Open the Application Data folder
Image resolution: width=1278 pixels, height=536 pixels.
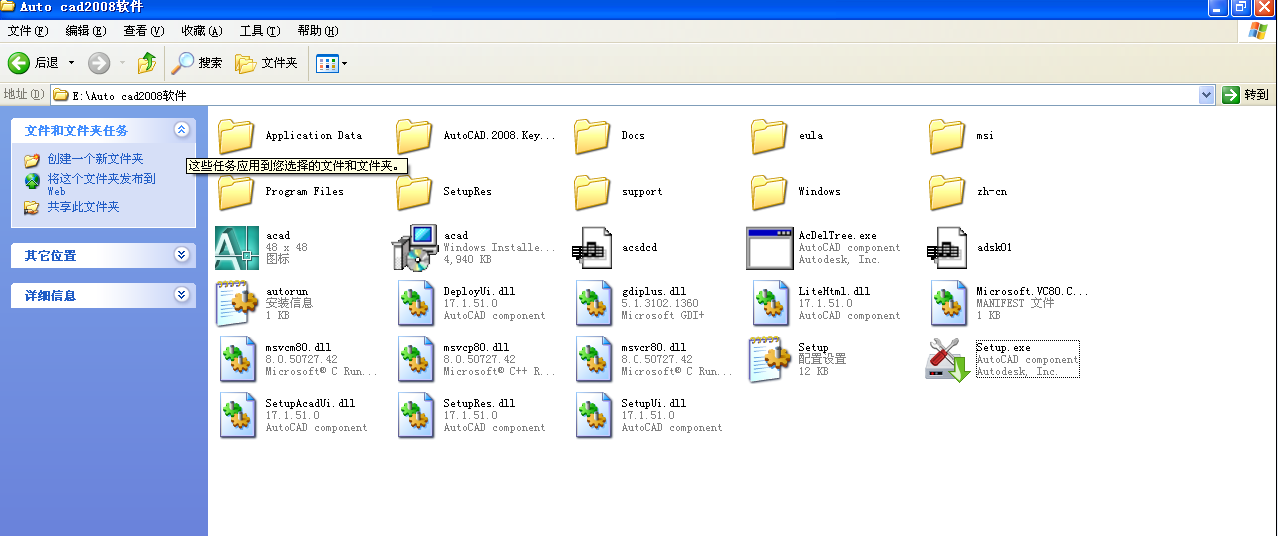pyautogui.click(x=290, y=136)
